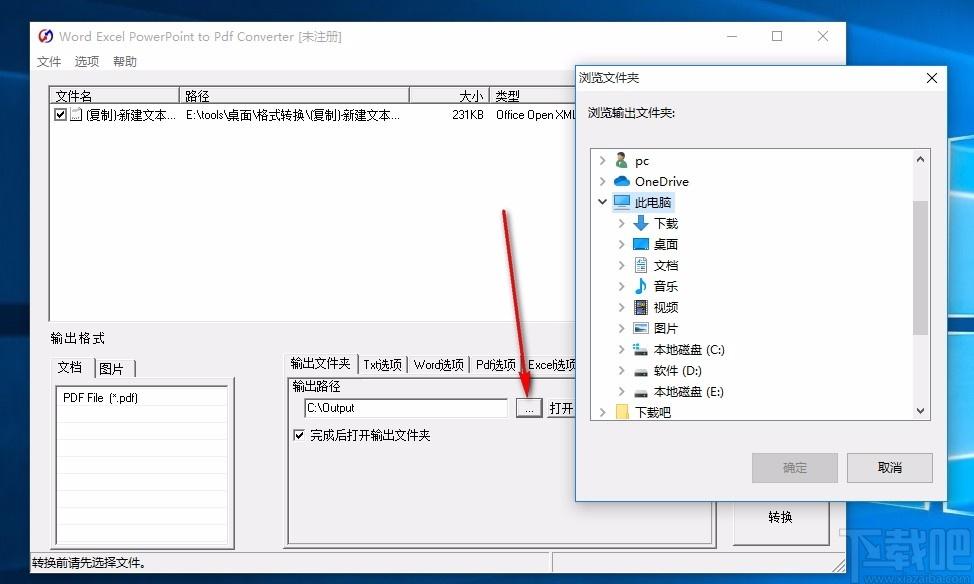974x584 pixels.
Task: Expand the 视频 folder node
Action: tap(621, 308)
